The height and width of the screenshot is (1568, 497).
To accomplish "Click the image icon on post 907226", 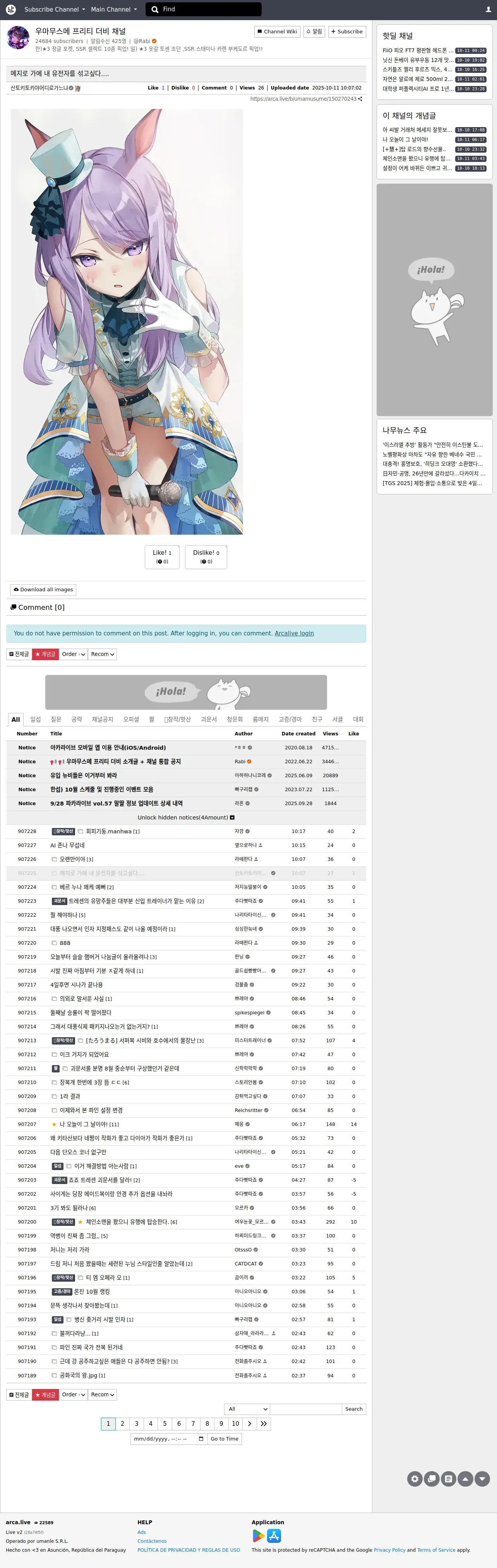I will coord(54,859).
